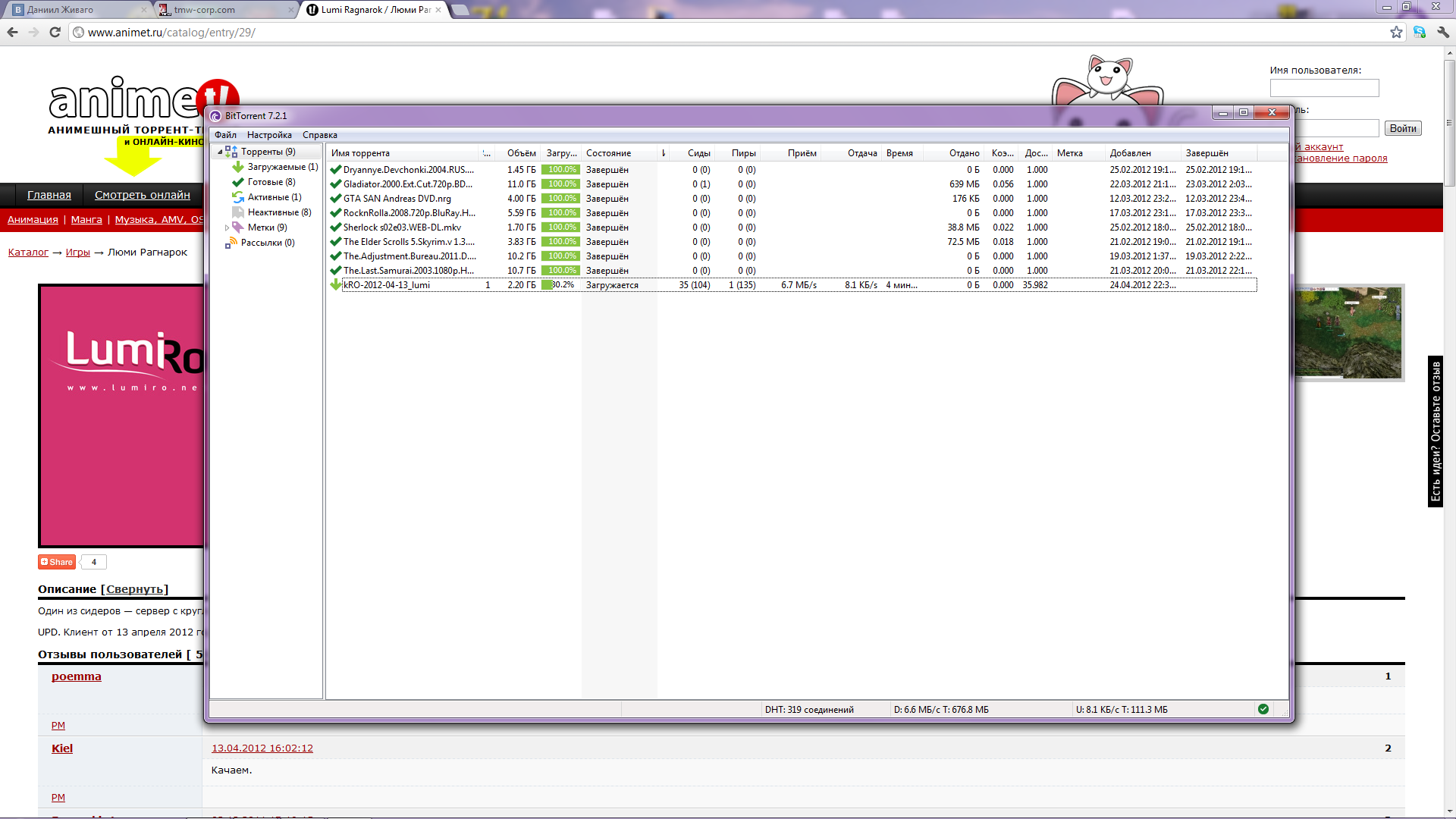Switch to the tmw-corp.com browser tab
Image resolution: width=1456 pixels, height=819 pixels.
click(x=225, y=10)
